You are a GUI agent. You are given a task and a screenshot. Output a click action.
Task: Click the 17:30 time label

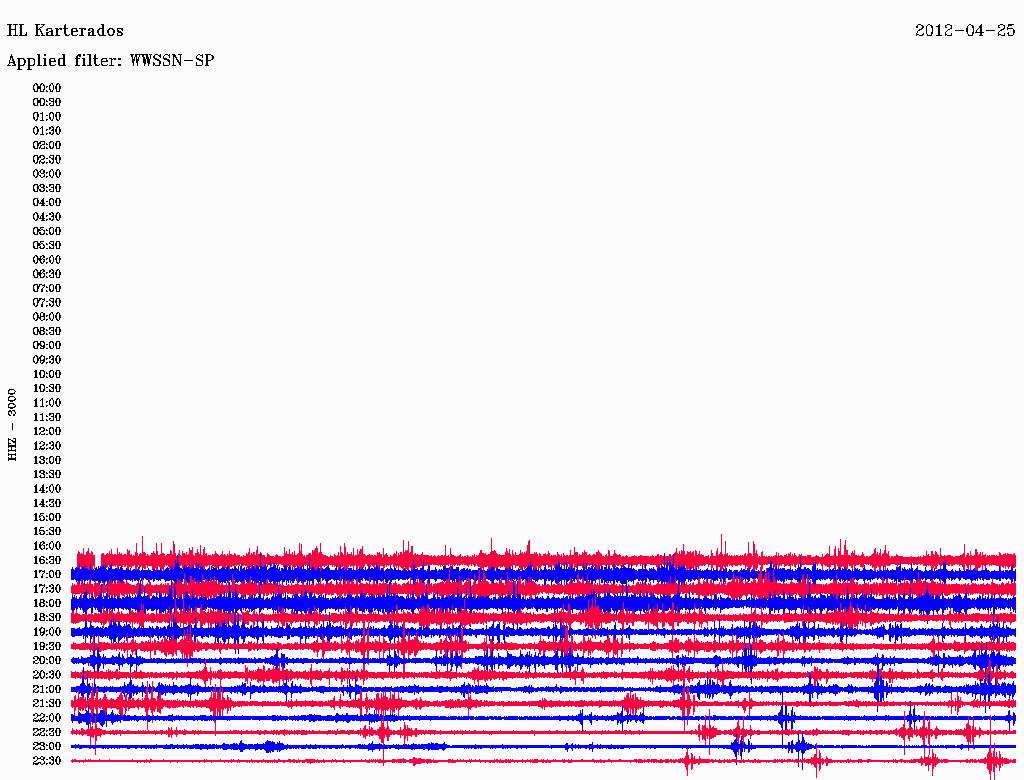pos(46,589)
